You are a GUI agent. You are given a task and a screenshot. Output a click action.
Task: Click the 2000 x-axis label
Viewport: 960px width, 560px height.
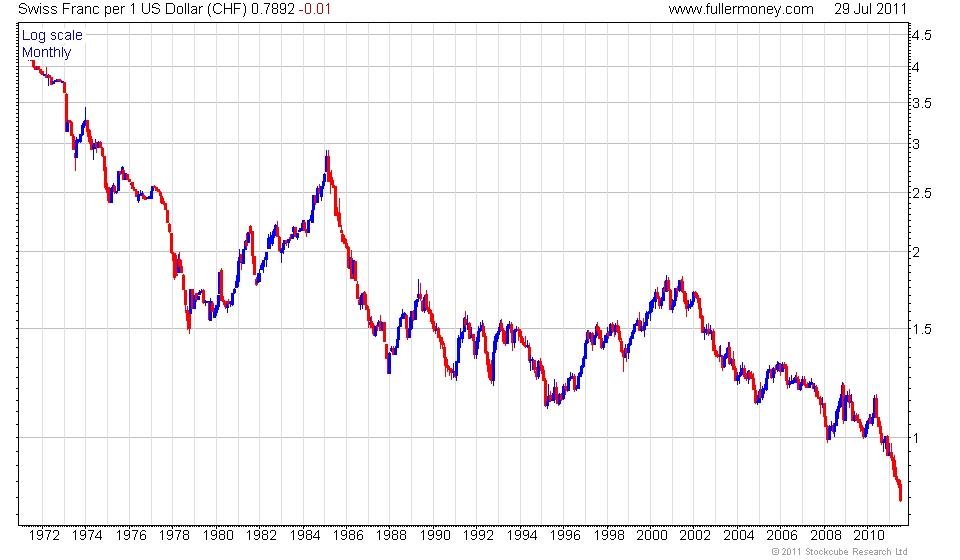coord(652,535)
